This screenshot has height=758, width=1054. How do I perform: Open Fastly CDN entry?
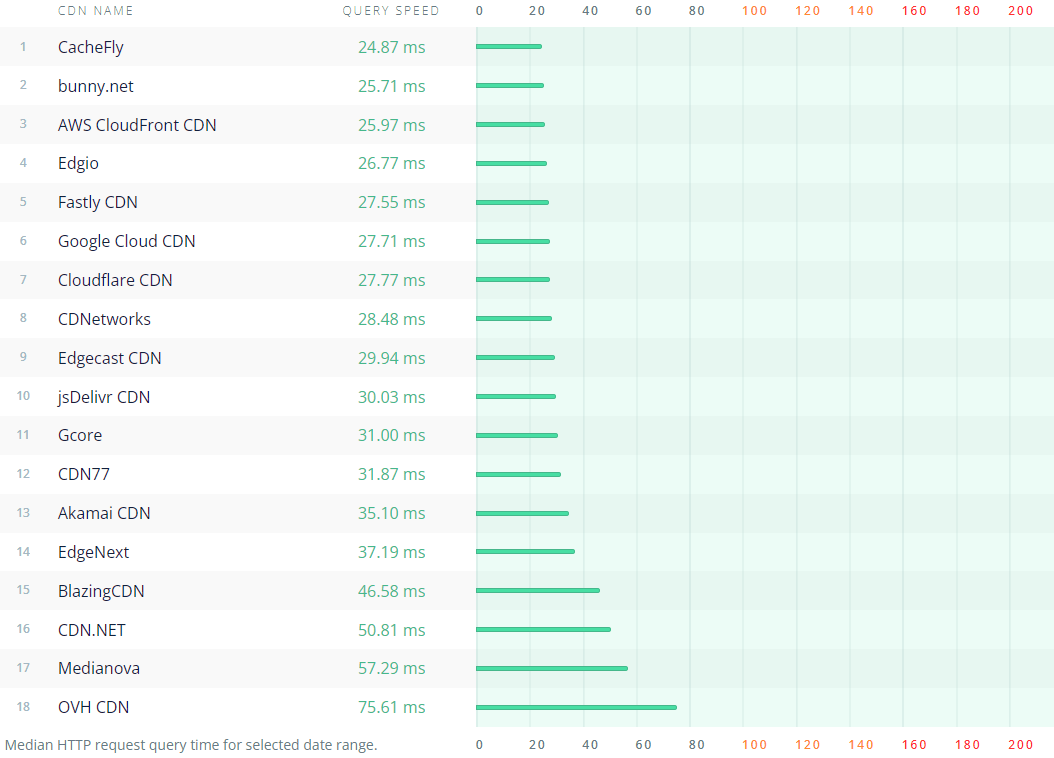click(x=97, y=202)
